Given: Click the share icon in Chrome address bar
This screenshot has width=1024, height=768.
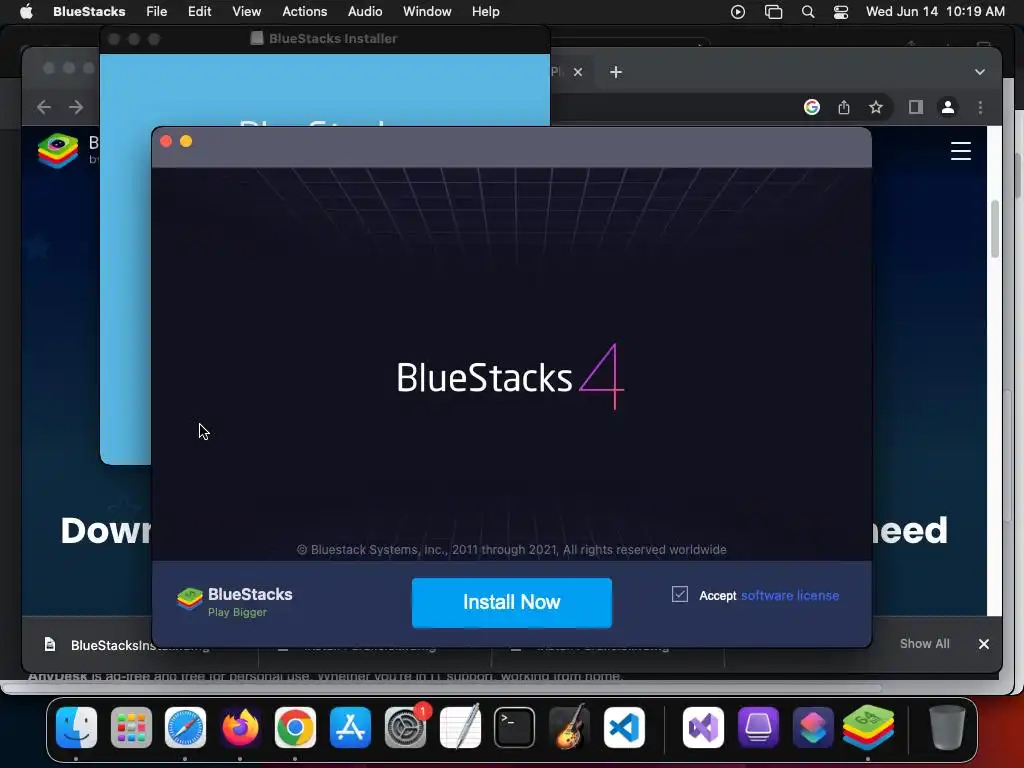Looking at the screenshot, I should pyautogui.click(x=844, y=107).
